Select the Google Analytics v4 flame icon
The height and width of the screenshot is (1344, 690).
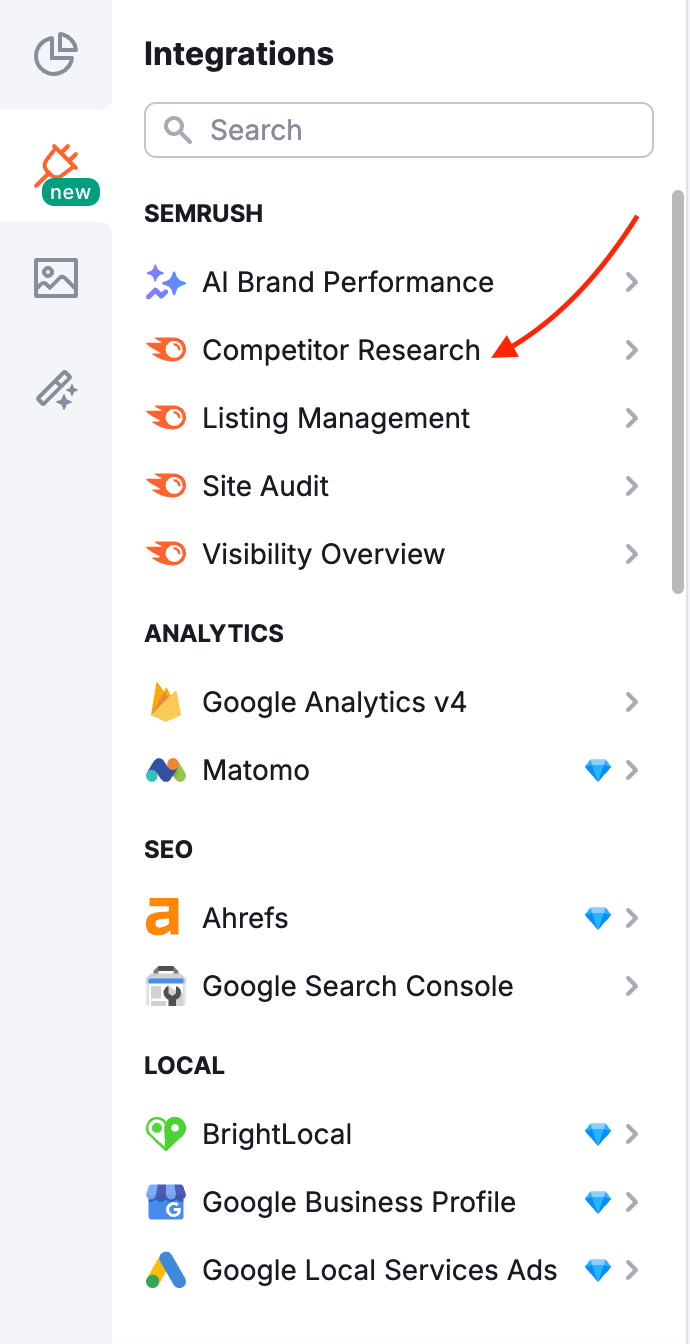166,702
